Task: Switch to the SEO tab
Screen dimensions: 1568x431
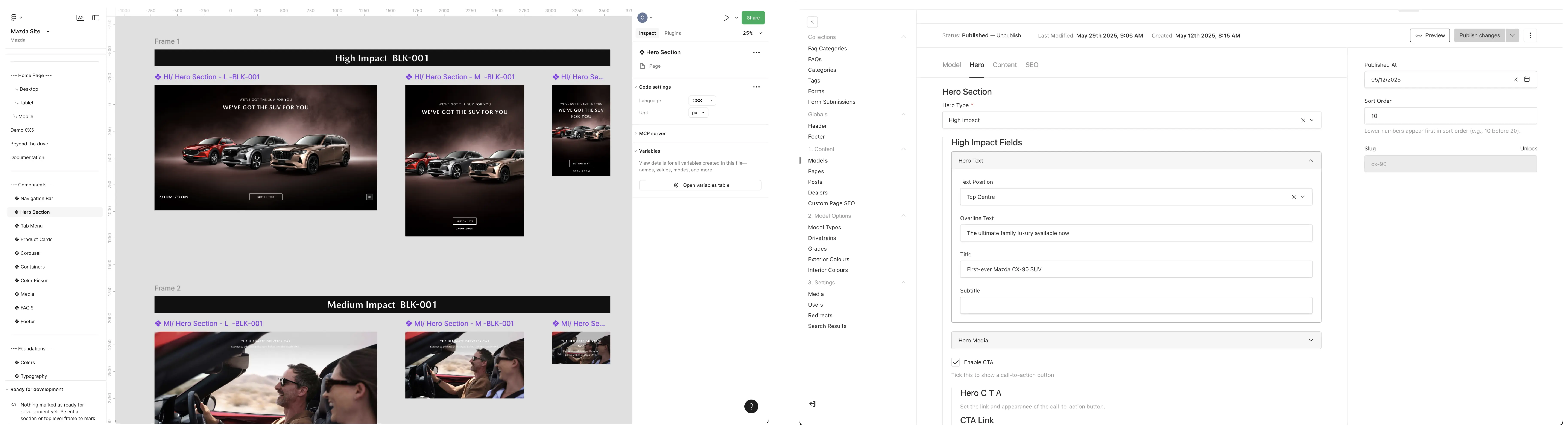Action: click(x=1032, y=65)
